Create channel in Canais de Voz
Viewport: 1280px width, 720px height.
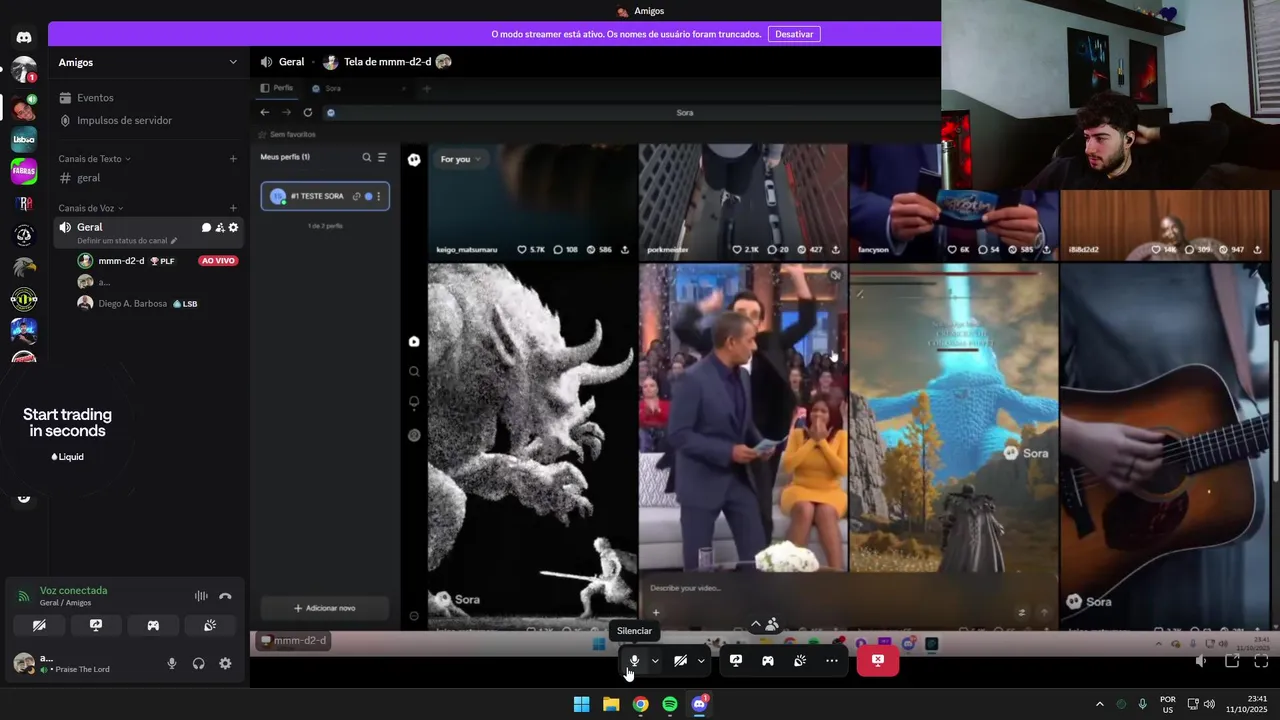(233, 208)
